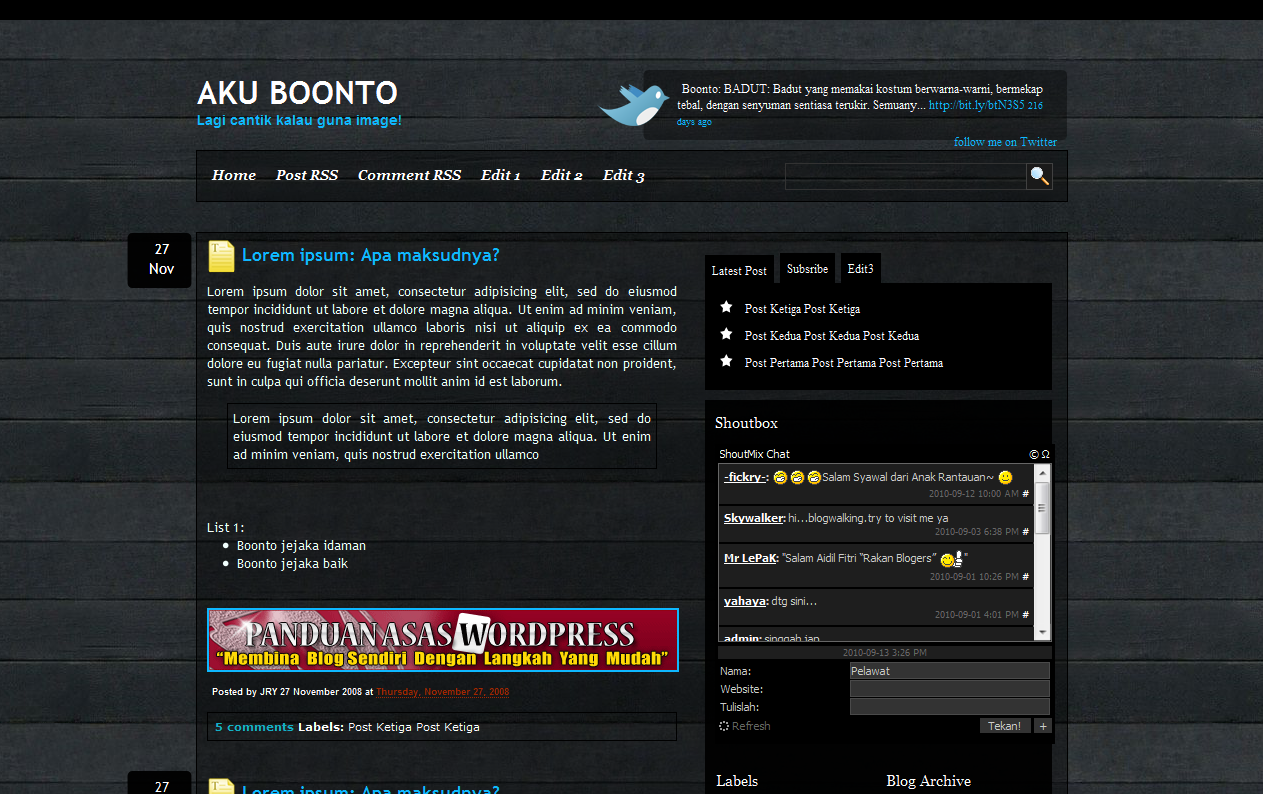Click the Panduan Asas WordPress banner
The image size is (1263, 794).
point(443,640)
